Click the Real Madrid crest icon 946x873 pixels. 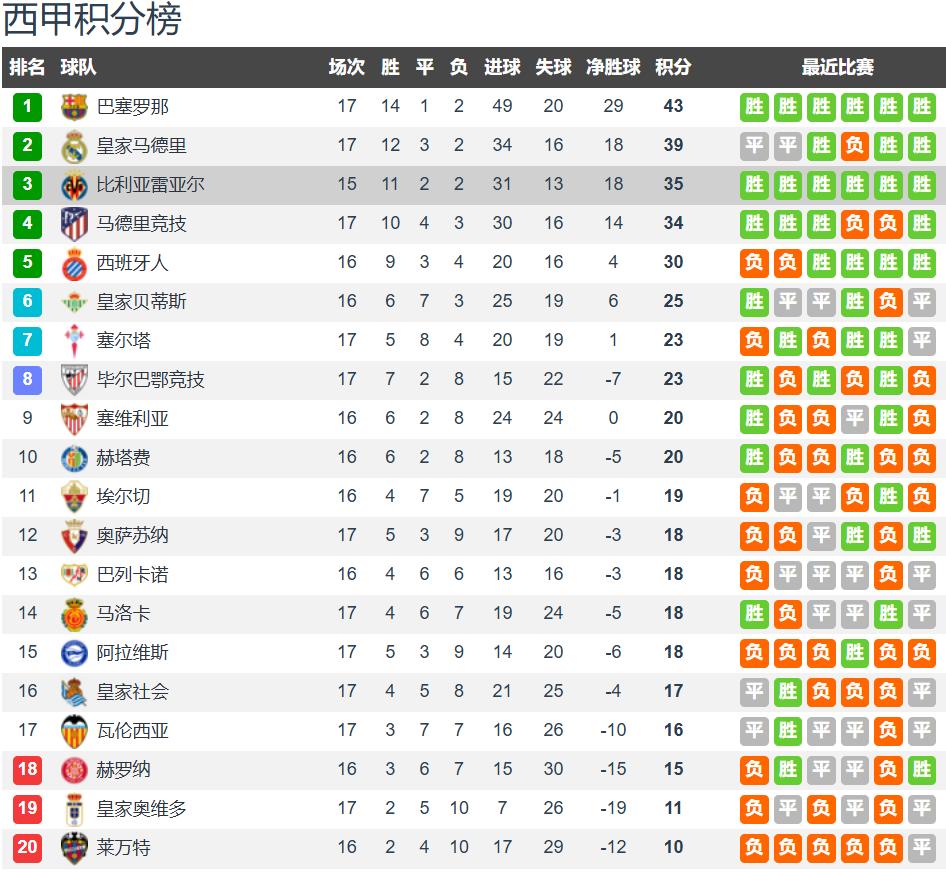(x=74, y=145)
